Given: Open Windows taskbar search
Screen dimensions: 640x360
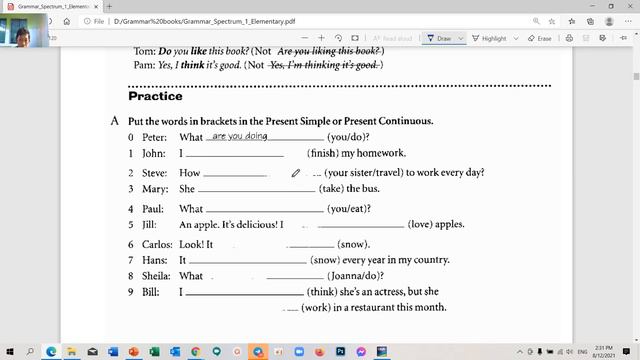Looking at the screenshot, I should 30,351.
